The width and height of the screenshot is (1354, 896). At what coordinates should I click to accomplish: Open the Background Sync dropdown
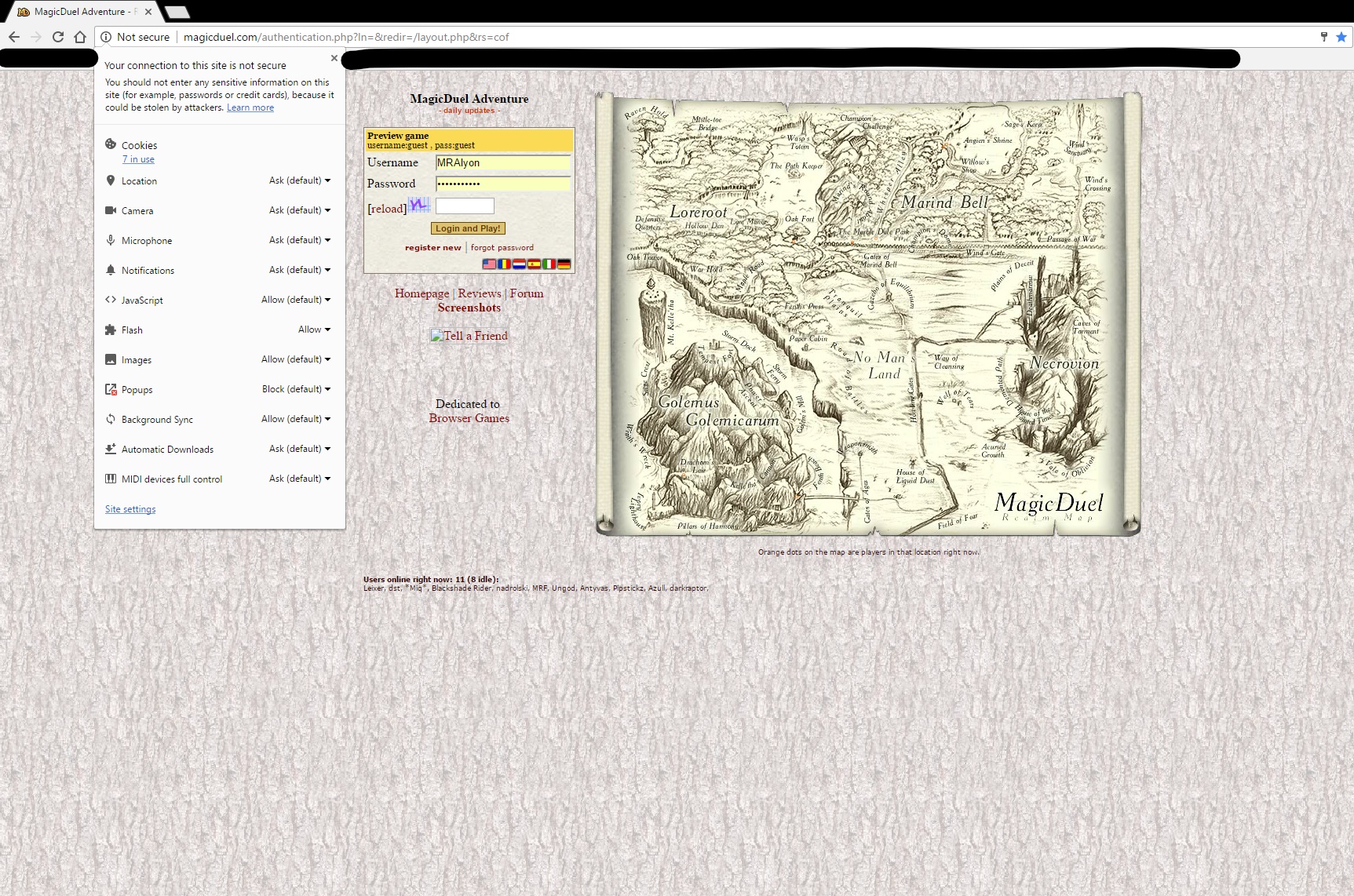point(296,419)
